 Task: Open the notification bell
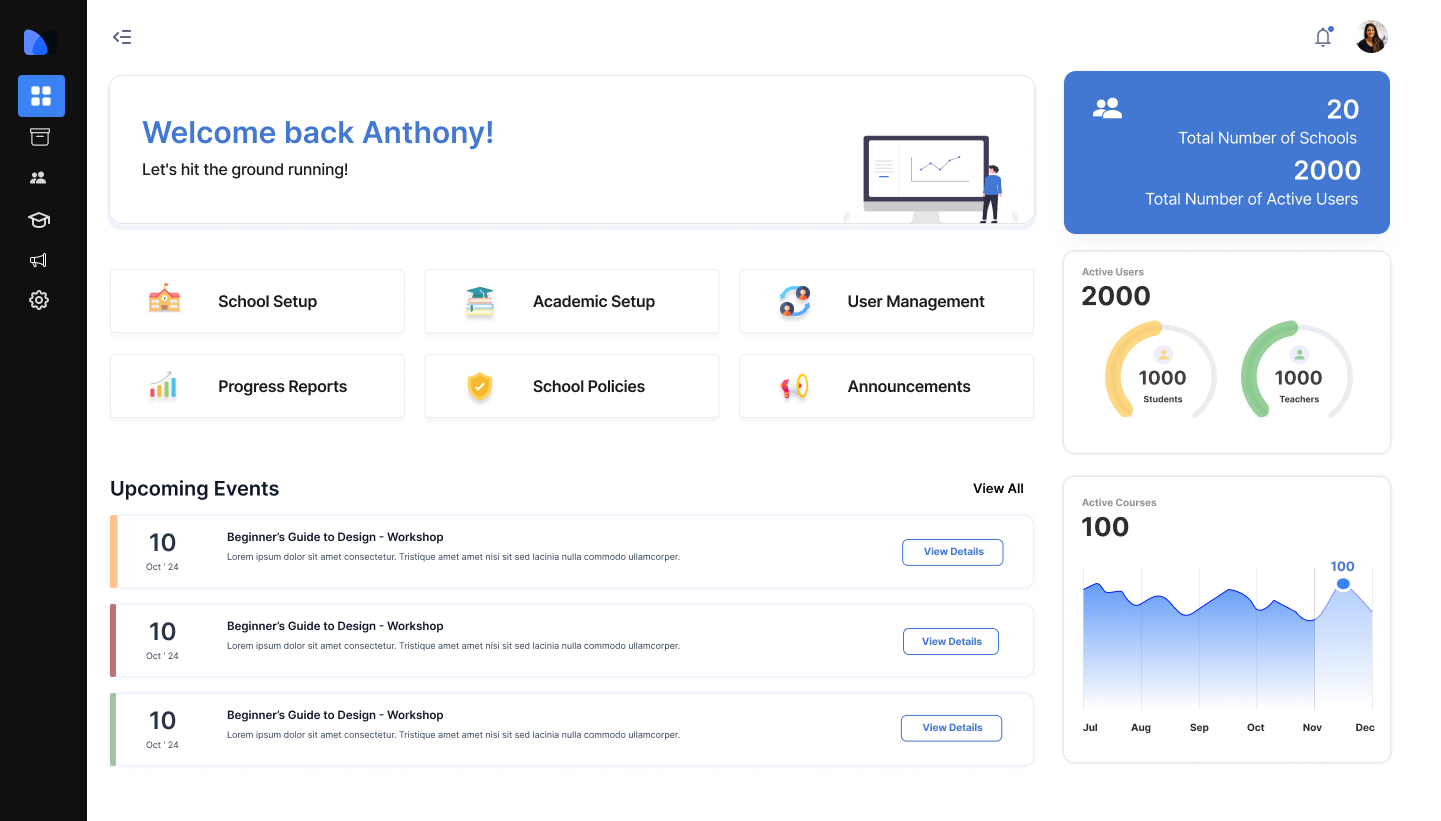coord(1323,36)
